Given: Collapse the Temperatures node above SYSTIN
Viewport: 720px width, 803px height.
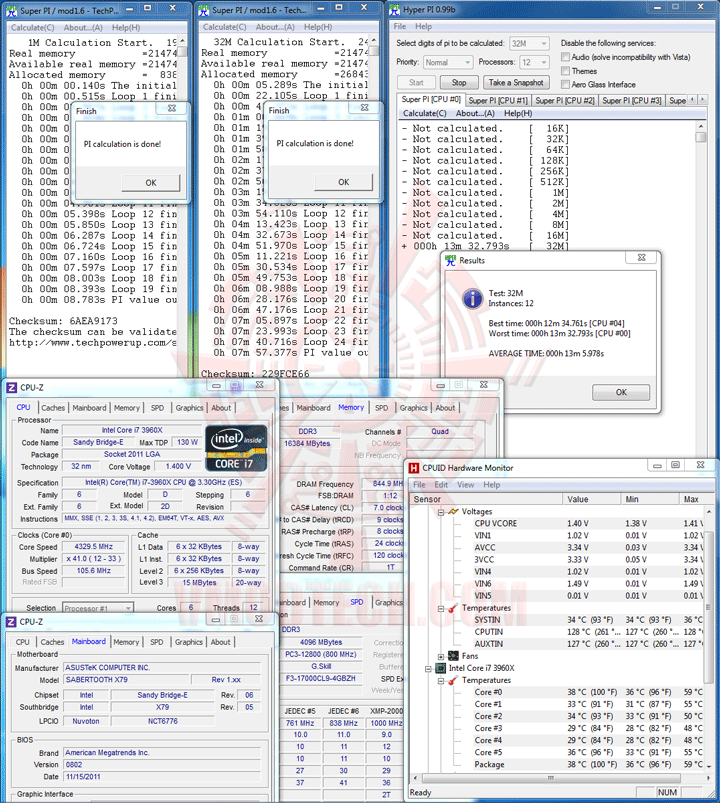Looking at the screenshot, I should (x=441, y=608).
